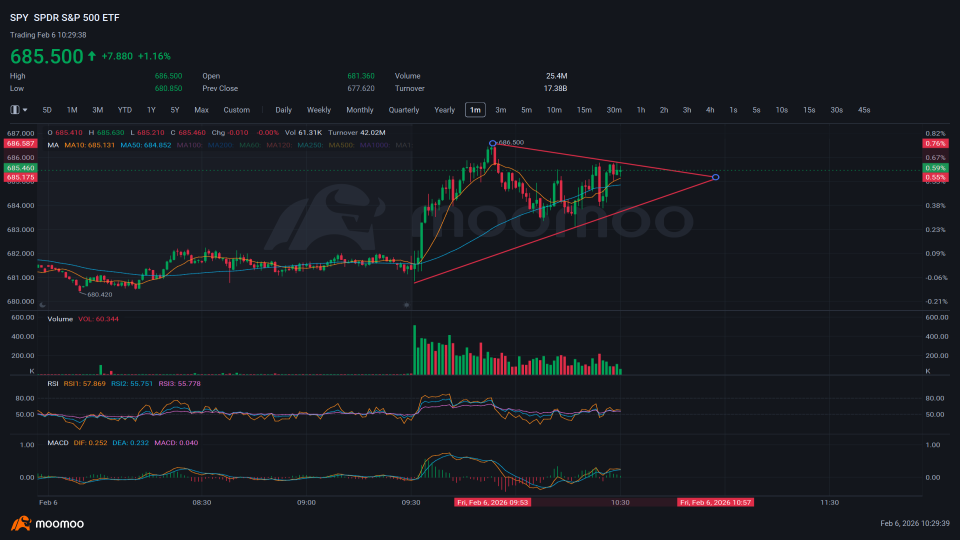This screenshot has width=960, height=540.
Task: Select the 5s interval
Action: [x=757, y=110]
